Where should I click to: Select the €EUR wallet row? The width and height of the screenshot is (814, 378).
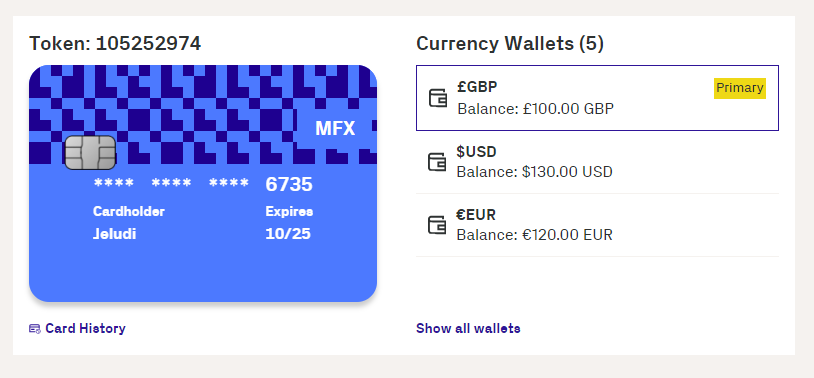[x=598, y=225]
